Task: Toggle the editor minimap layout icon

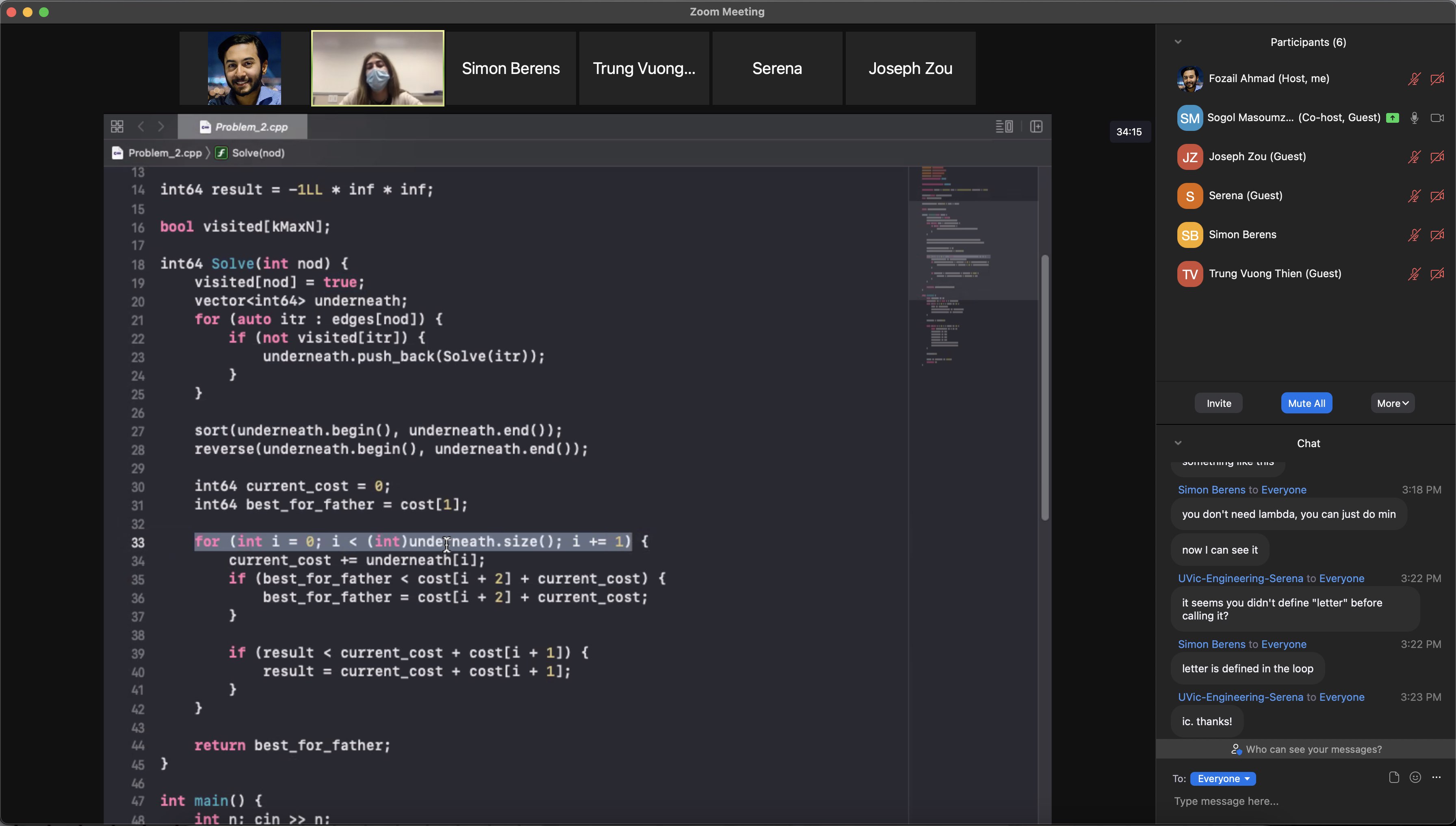Action: (1004, 126)
